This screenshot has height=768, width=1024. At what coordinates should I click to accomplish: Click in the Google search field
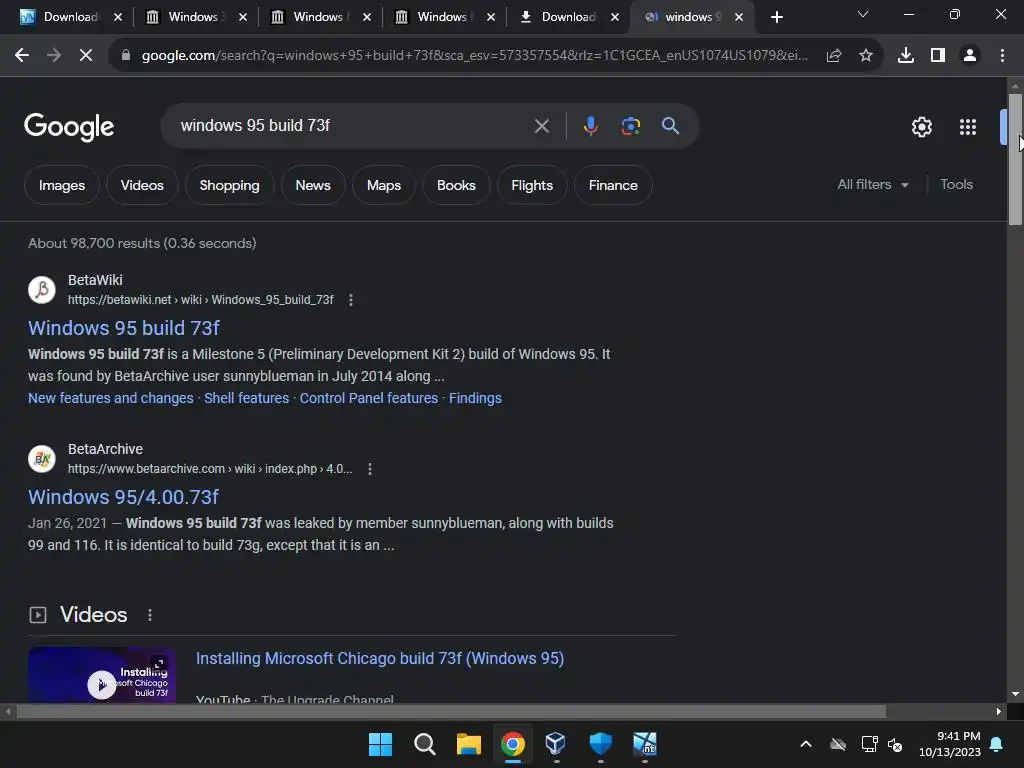tap(353, 125)
